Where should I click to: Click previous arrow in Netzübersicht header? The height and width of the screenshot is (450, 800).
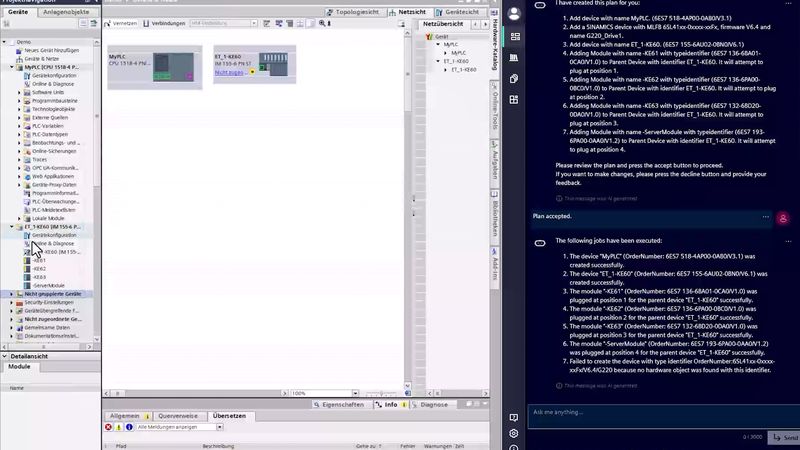[x=475, y=24]
